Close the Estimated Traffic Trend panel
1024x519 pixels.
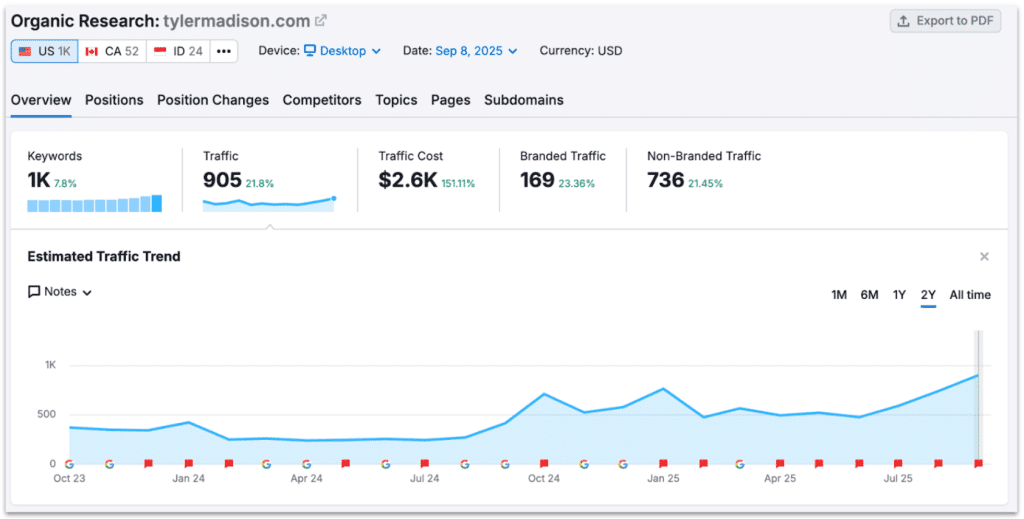tap(984, 257)
